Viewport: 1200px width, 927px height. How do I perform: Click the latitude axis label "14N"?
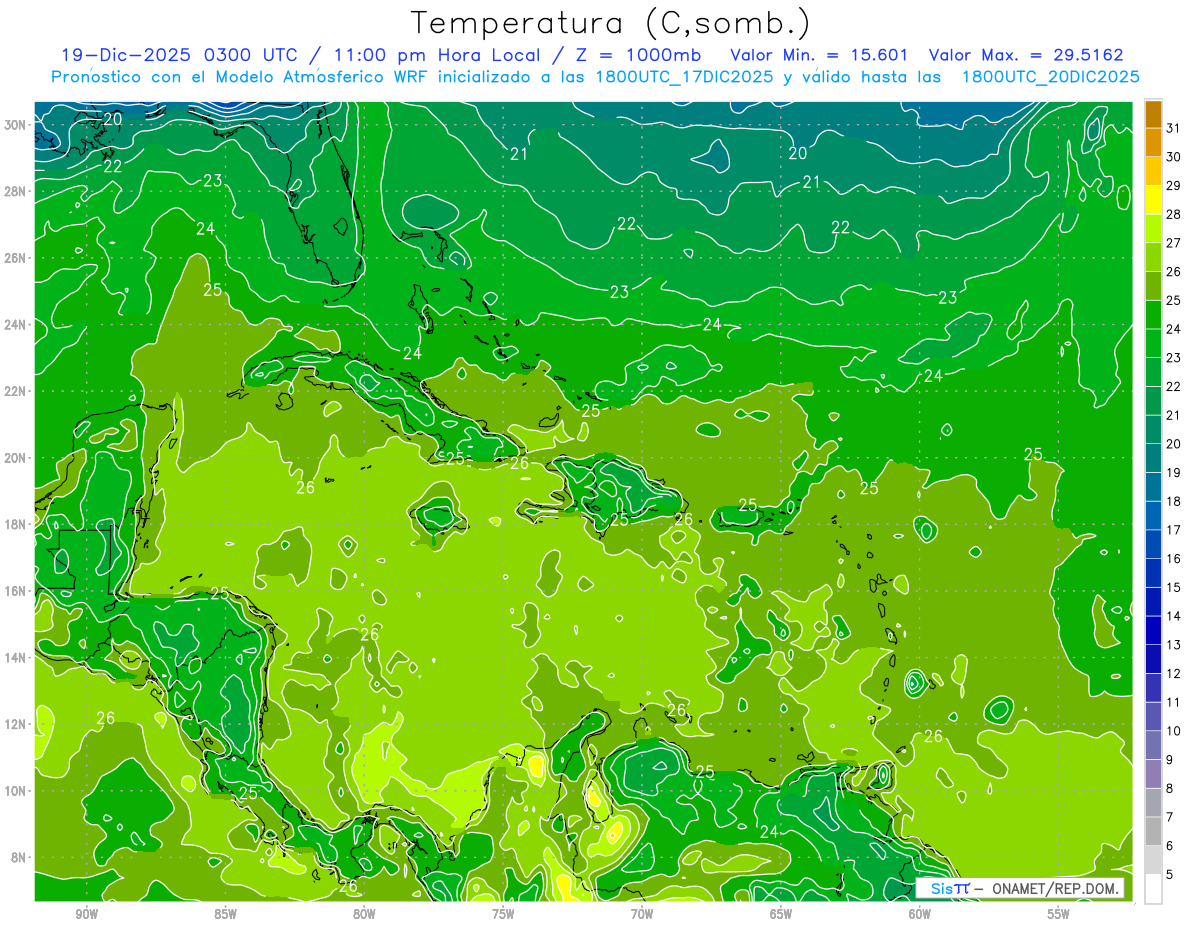[x=16, y=658]
